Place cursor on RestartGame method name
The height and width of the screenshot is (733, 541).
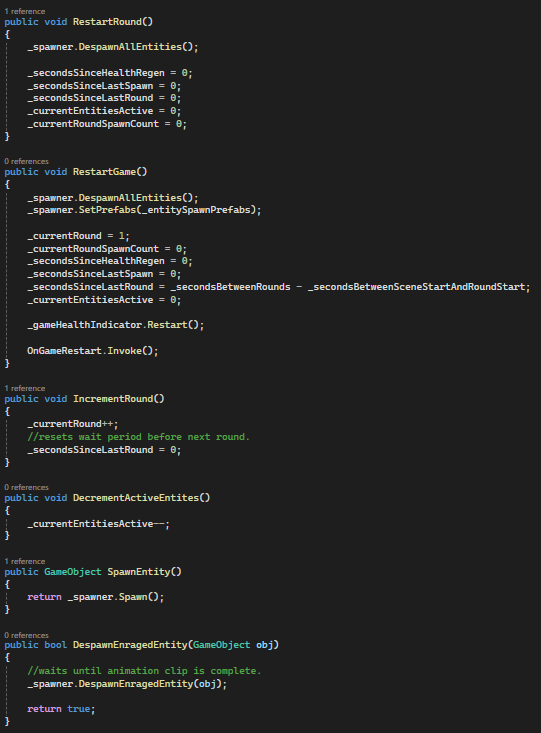pyautogui.click(x=104, y=172)
